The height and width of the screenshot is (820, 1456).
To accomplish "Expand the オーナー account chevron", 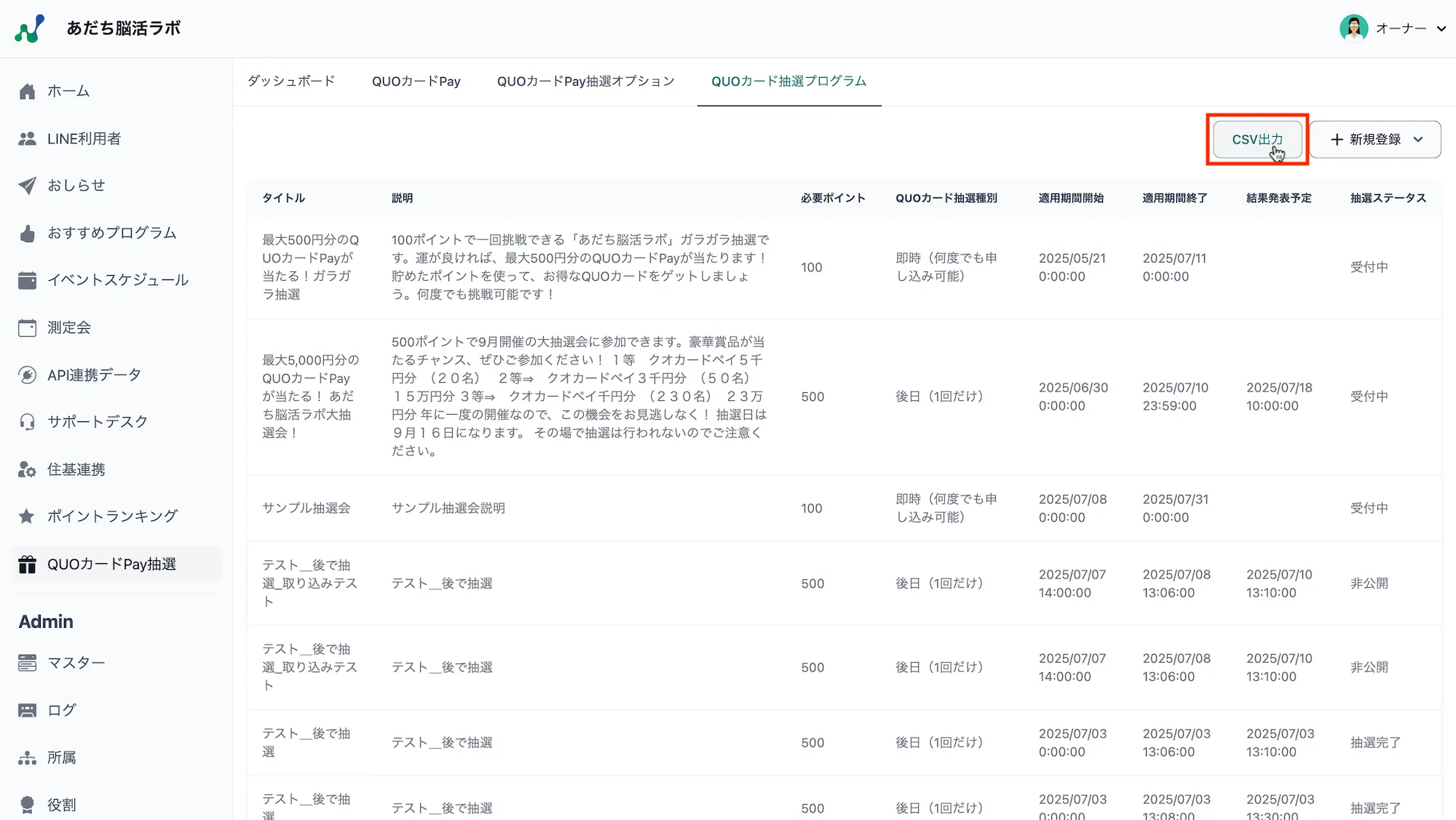I will pyautogui.click(x=1441, y=29).
